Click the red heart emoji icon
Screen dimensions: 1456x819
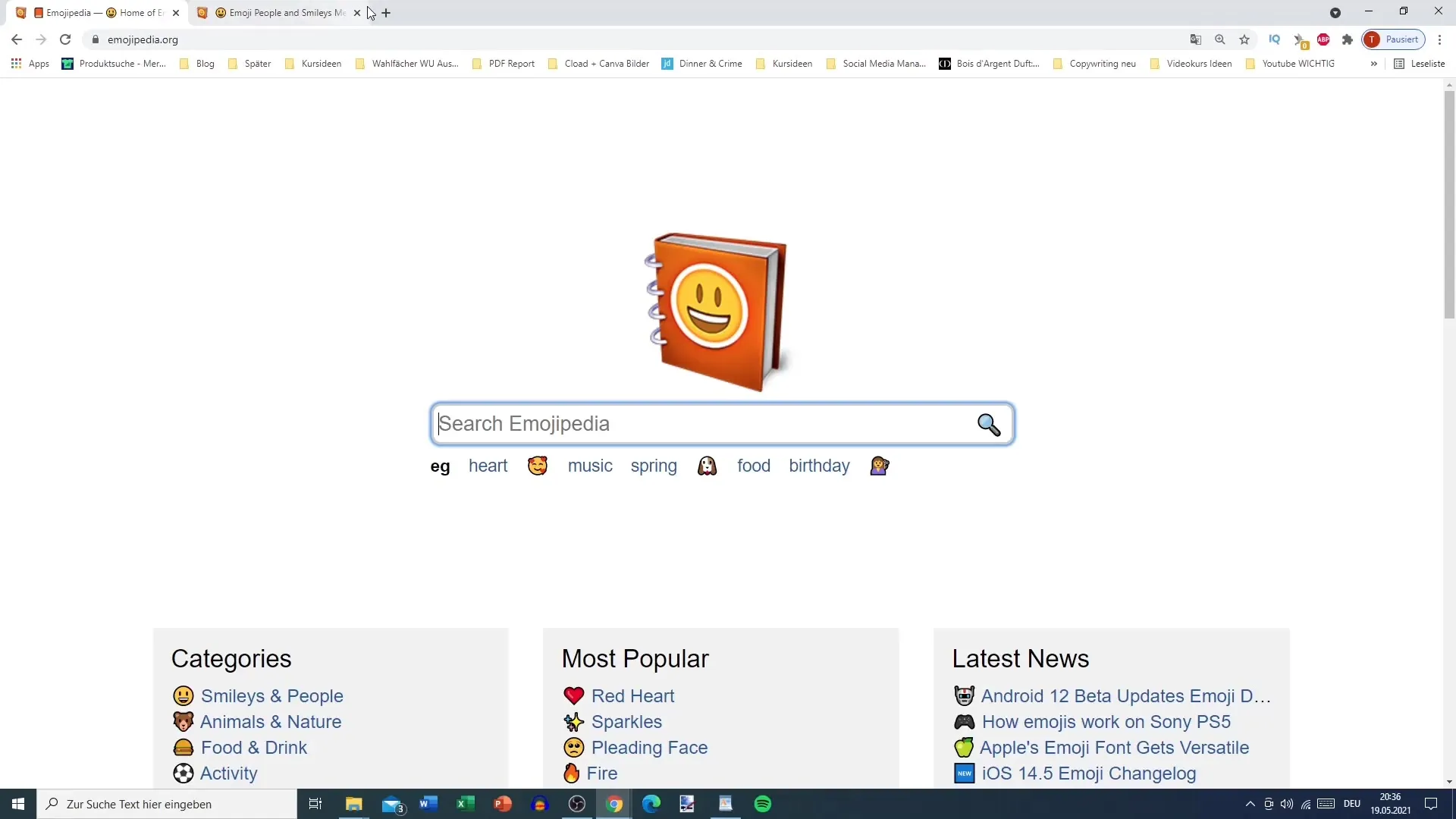pyautogui.click(x=574, y=696)
